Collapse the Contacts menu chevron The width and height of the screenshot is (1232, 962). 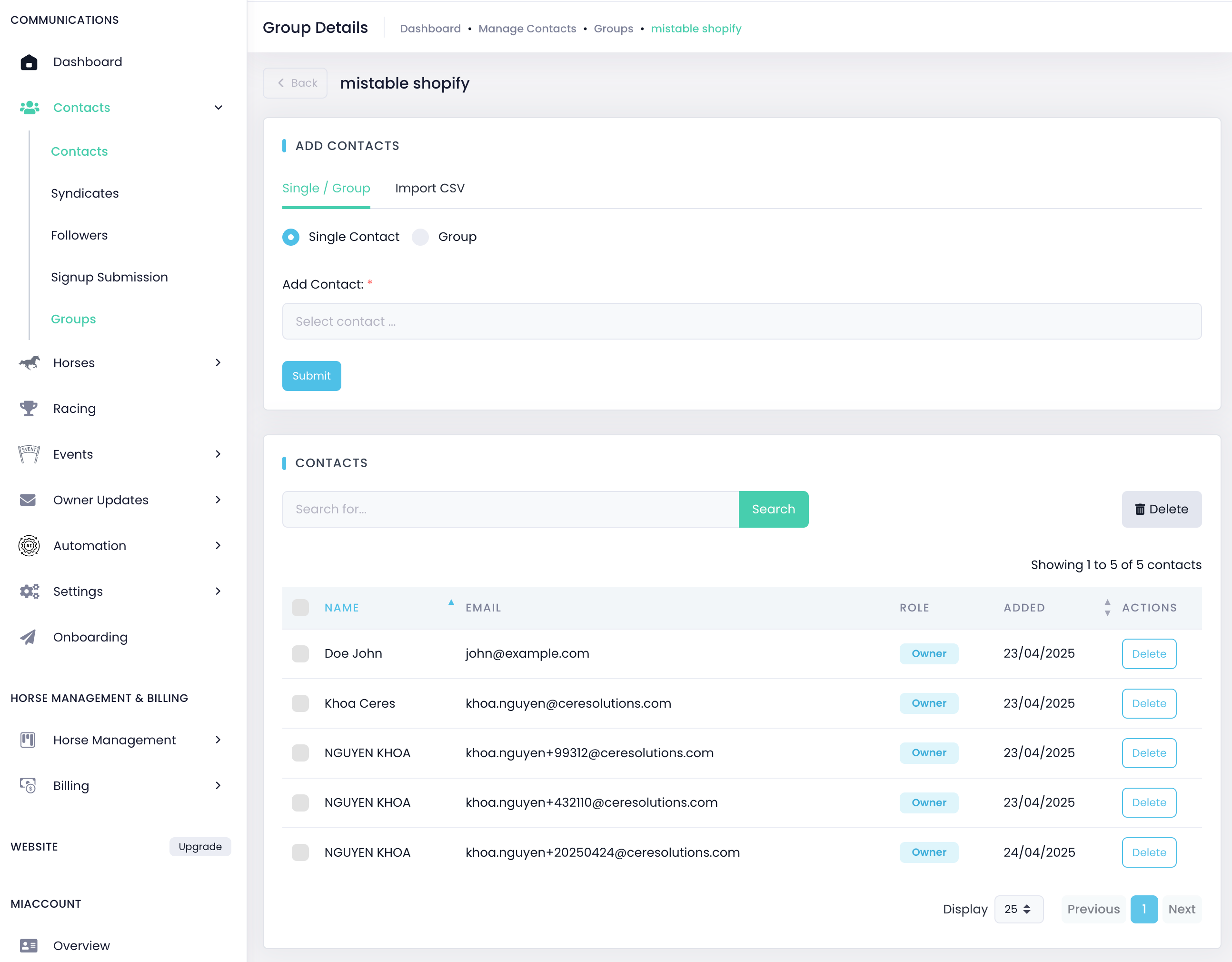click(219, 108)
